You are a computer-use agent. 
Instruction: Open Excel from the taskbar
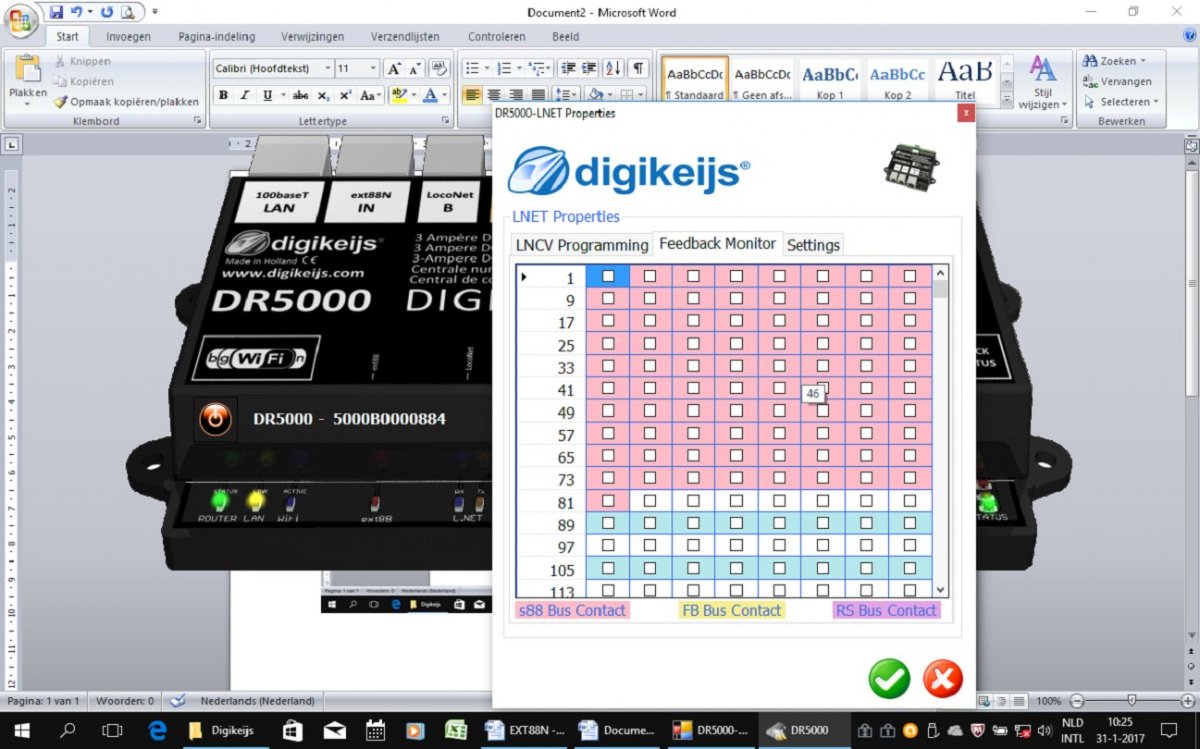point(455,730)
